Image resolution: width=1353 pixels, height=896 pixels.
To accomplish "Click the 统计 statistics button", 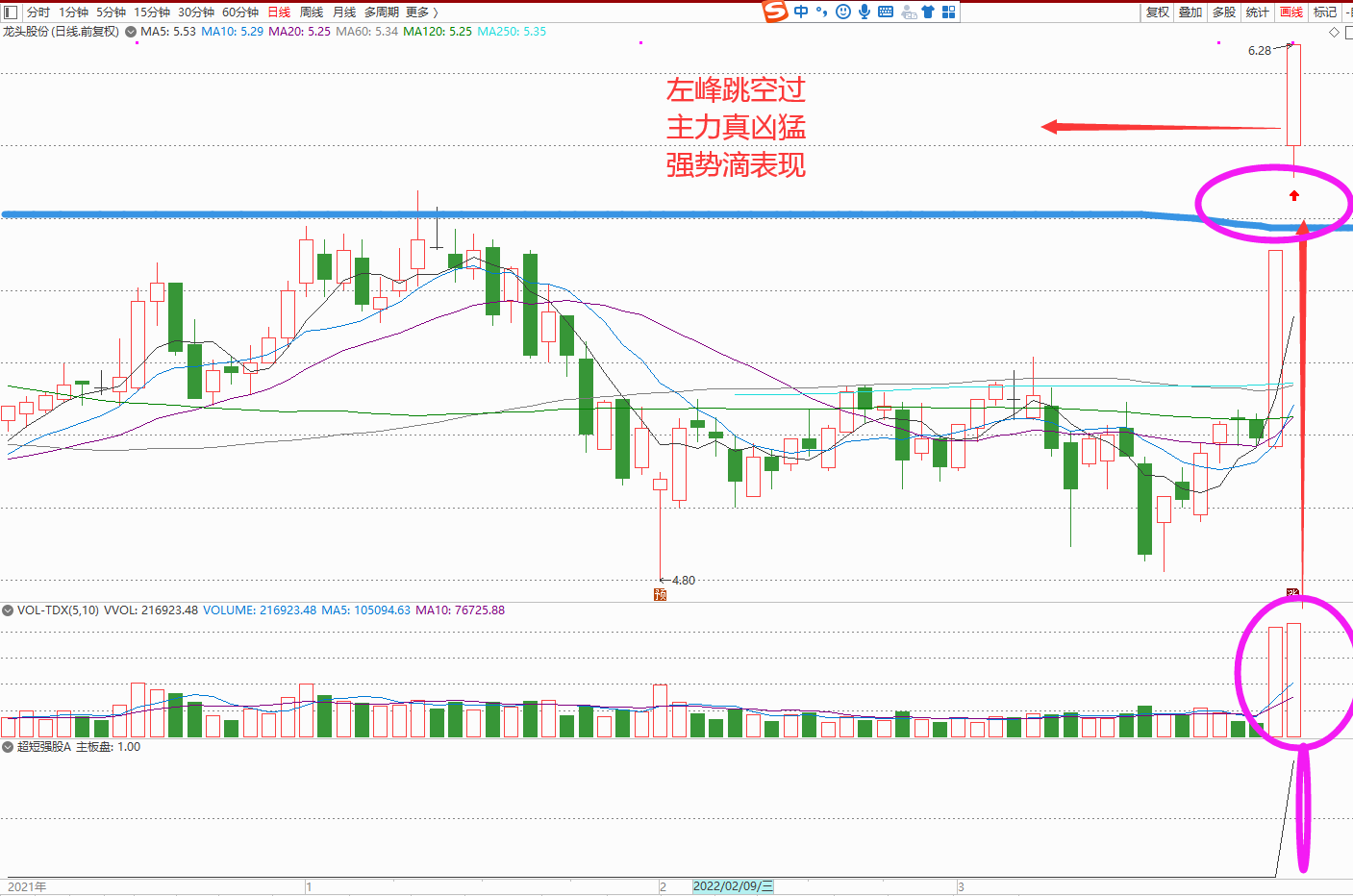I will (x=1258, y=12).
